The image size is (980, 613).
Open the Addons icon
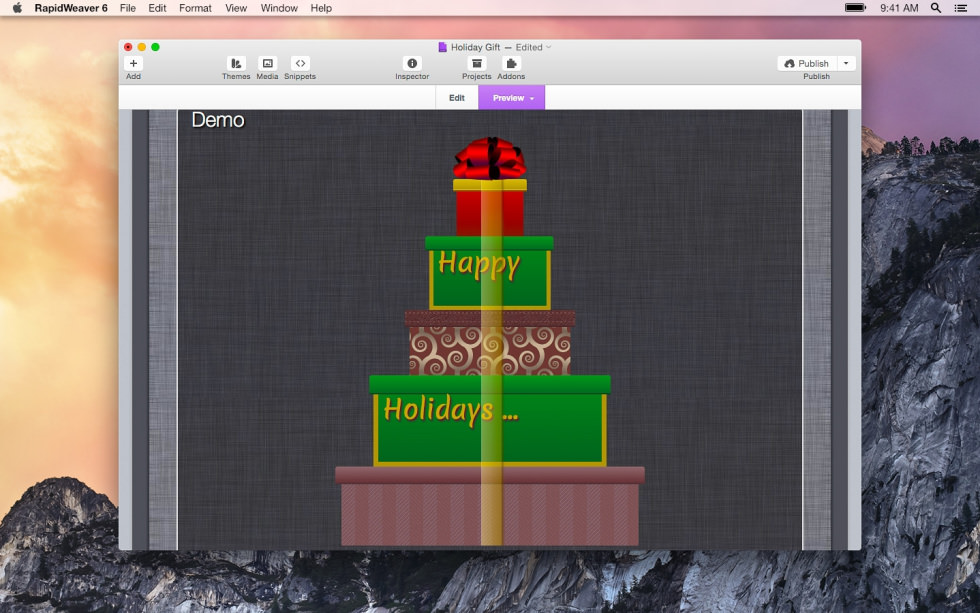coord(511,63)
